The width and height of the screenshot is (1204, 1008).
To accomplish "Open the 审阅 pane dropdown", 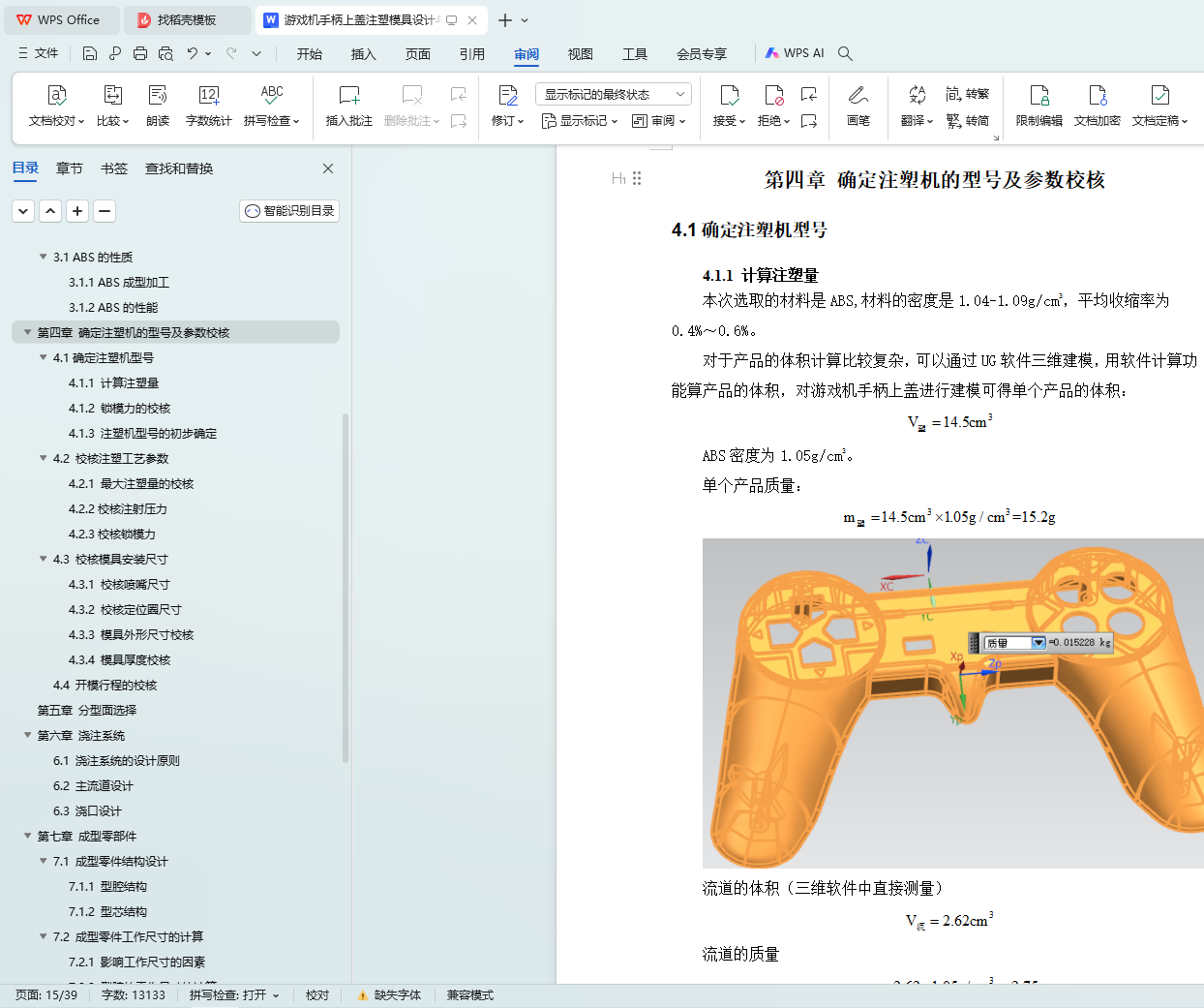I will click(658, 121).
